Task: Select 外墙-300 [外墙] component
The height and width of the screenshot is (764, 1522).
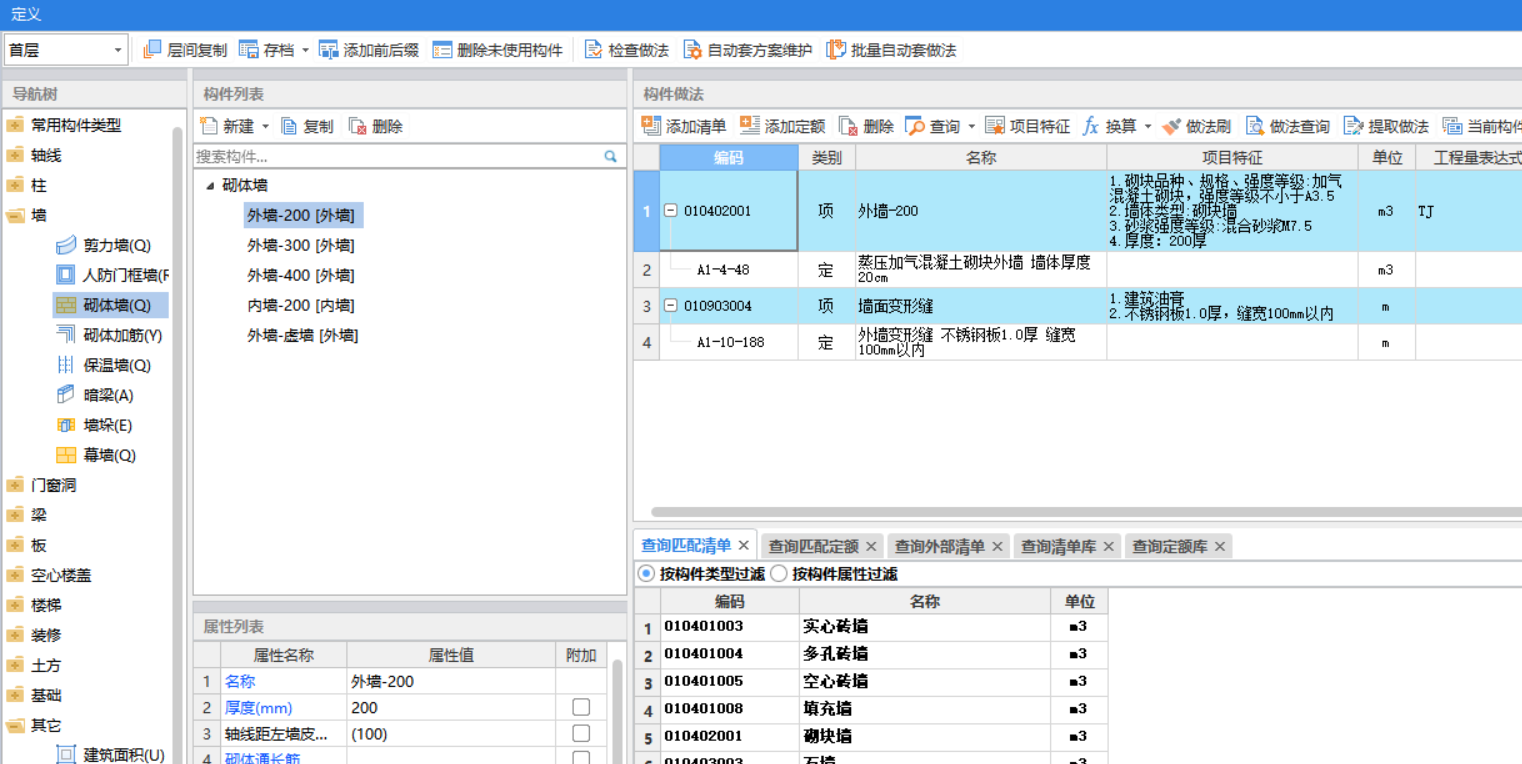Action: pyautogui.click(x=301, y=245)
